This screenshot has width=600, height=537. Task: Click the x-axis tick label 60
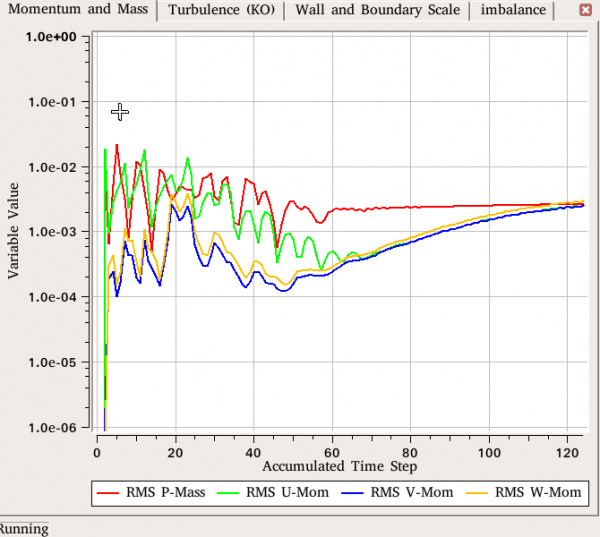(332, 453)
